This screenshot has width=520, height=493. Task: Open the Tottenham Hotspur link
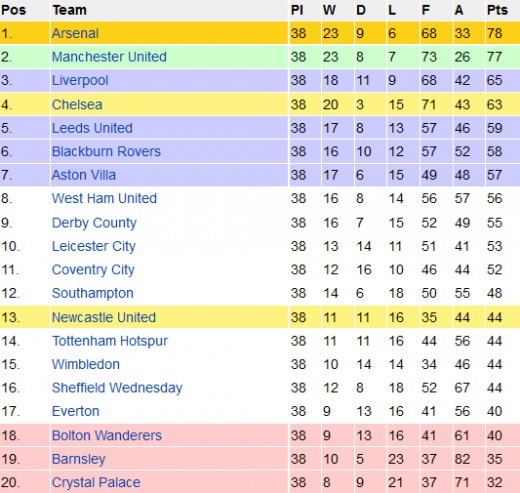coord(110,341)
